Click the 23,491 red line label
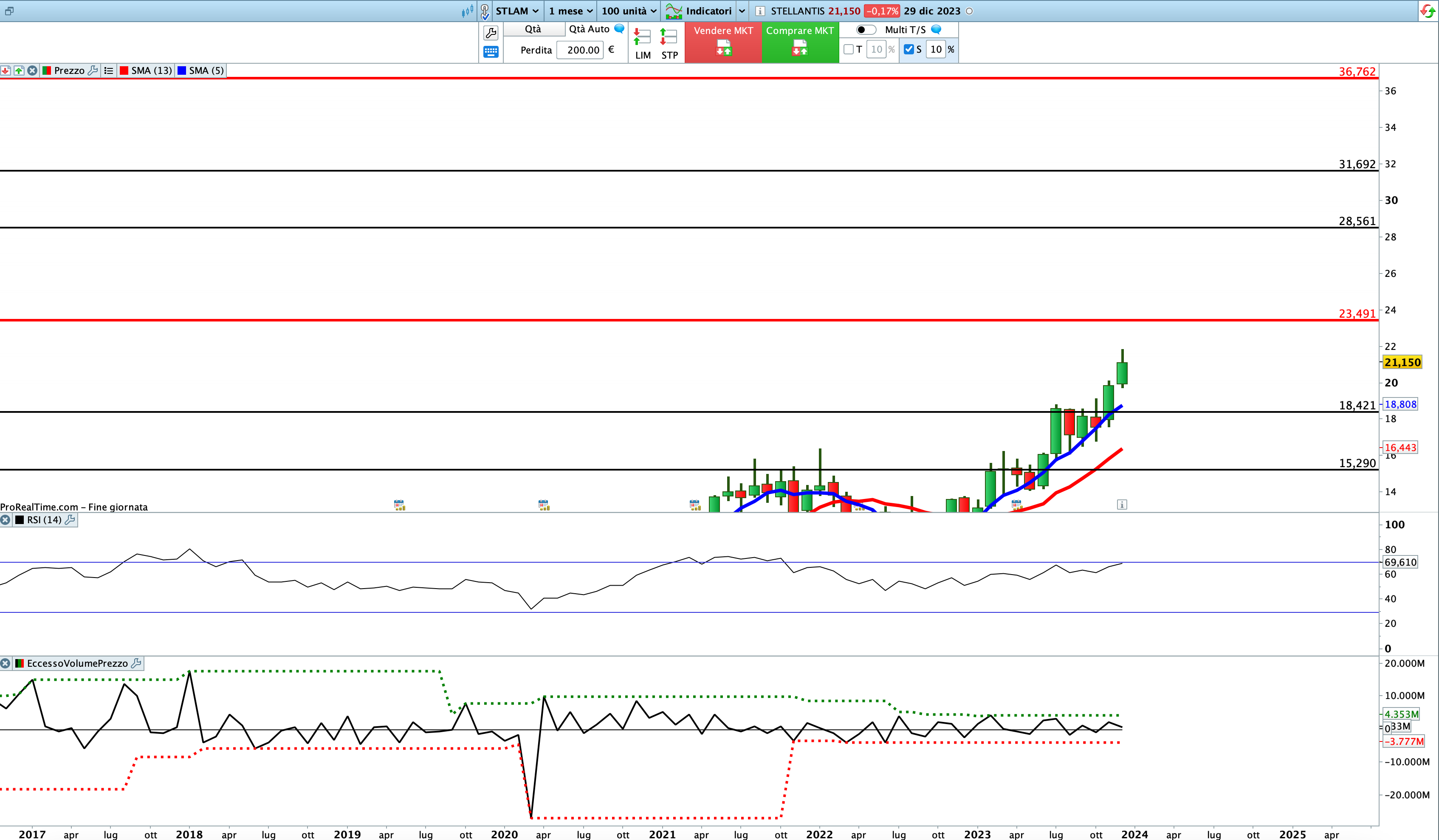This screenshot has width=1439, height=840. pos(1357,313)
